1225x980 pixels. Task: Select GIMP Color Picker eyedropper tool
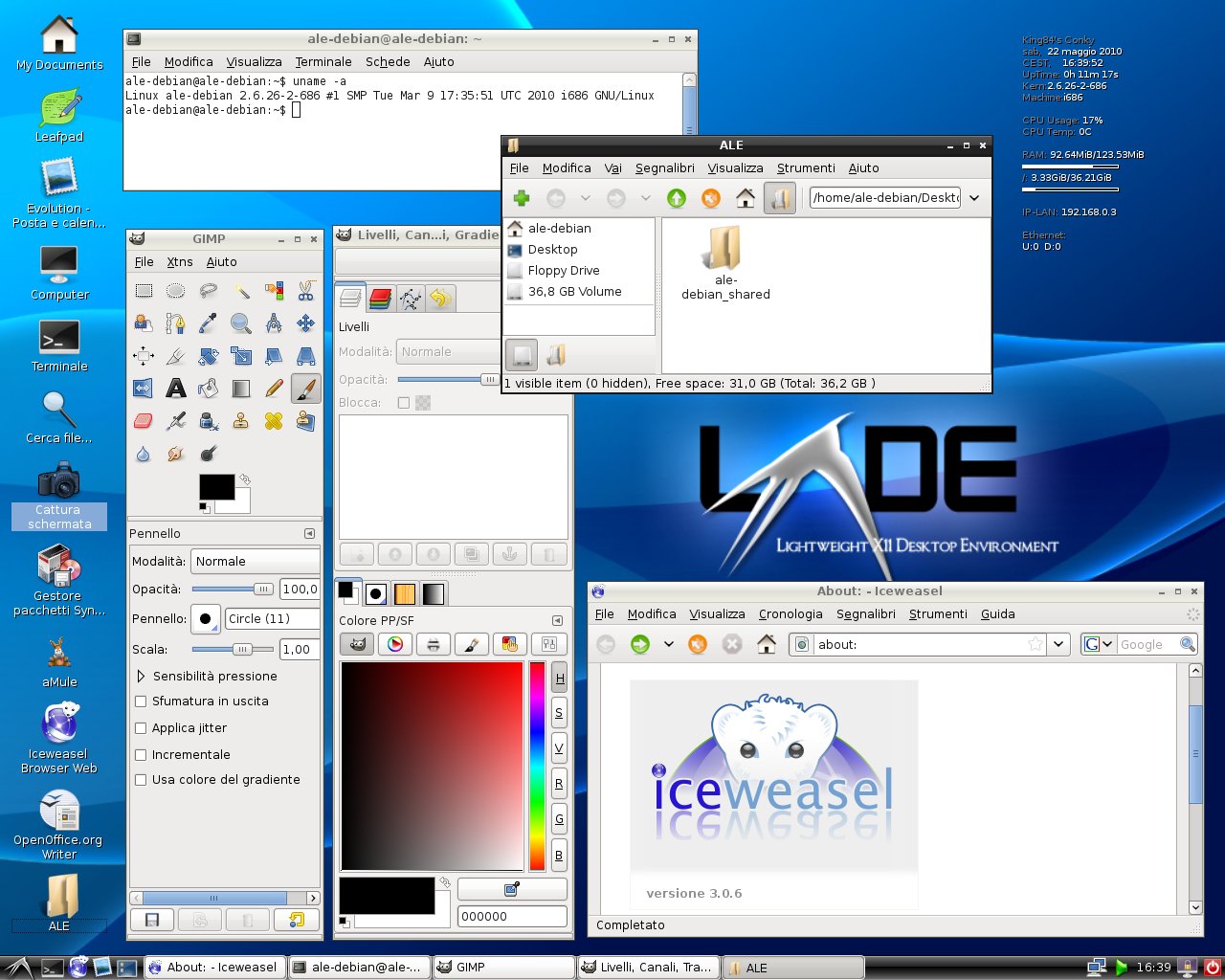point(209,323)
